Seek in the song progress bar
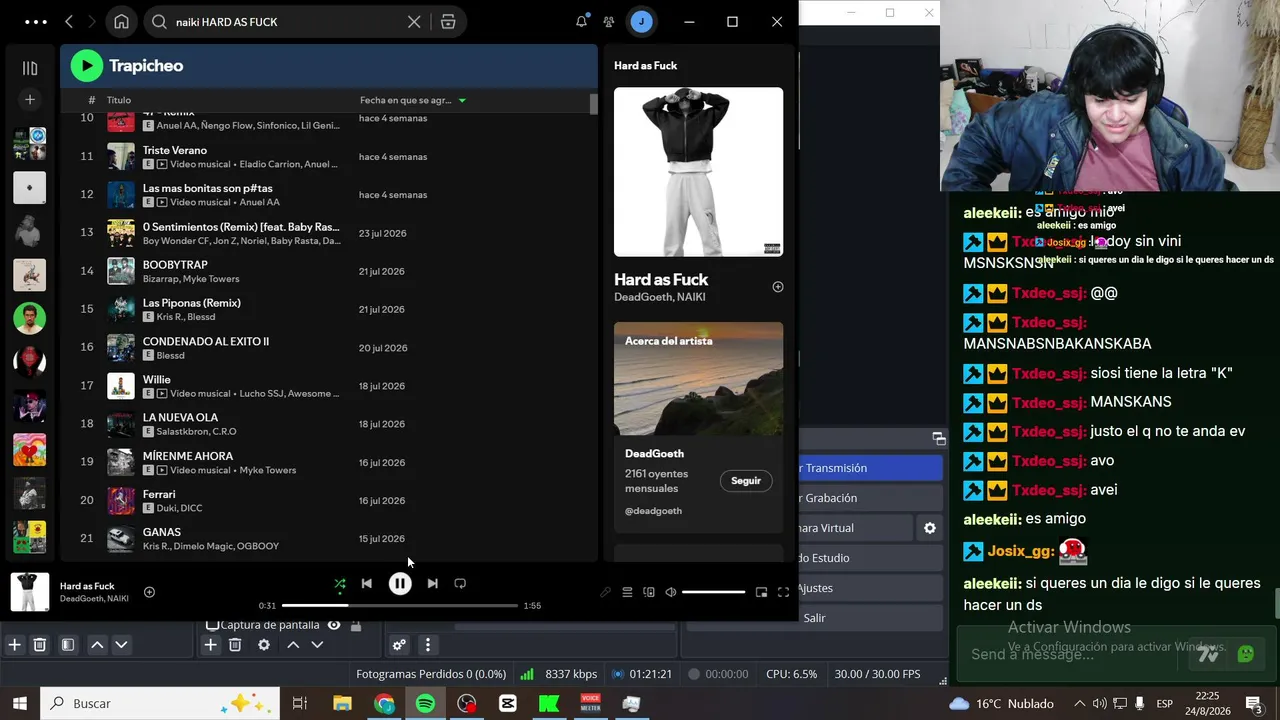The image size is (1280, 720). pos(400,605)
